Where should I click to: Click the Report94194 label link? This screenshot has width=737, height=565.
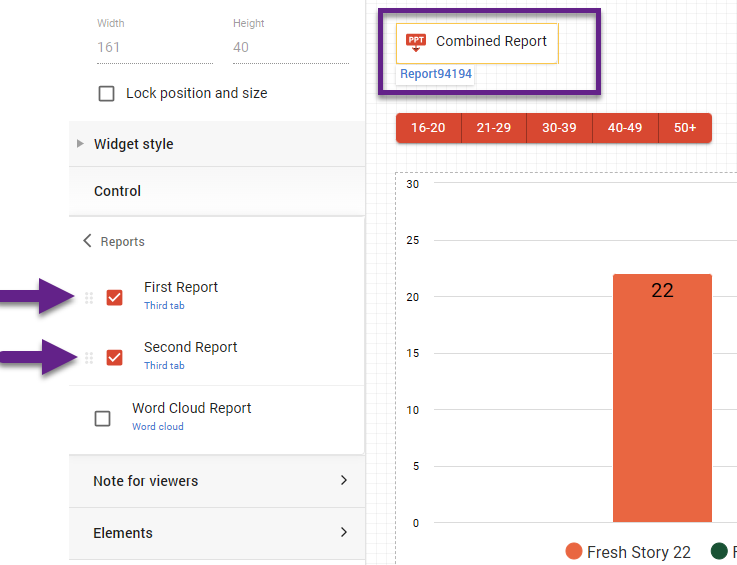pyautogui.click(x=436, y=74)
